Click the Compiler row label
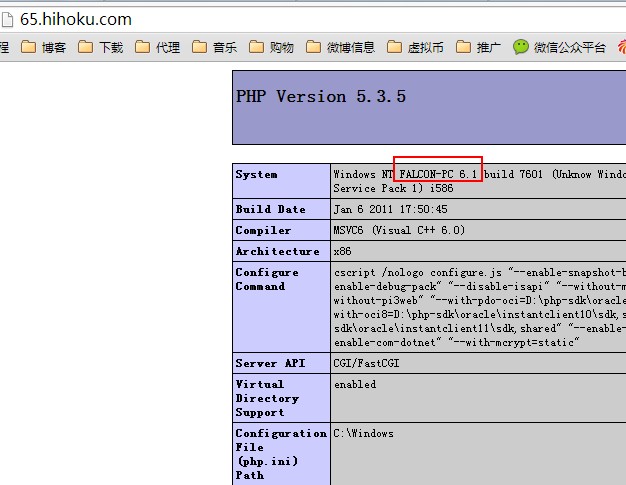This screenshot has height=485, width=626. coord(263,230)
